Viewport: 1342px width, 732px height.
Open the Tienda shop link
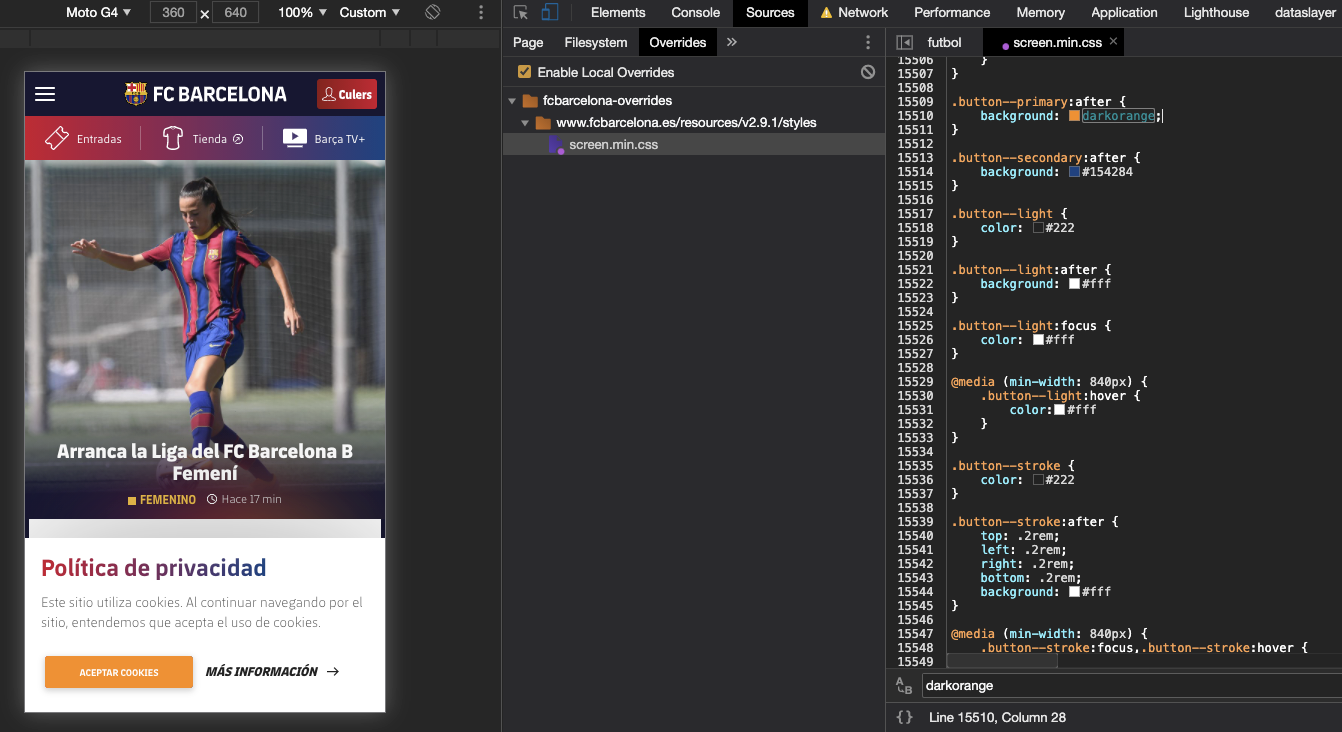coord(203,139)
